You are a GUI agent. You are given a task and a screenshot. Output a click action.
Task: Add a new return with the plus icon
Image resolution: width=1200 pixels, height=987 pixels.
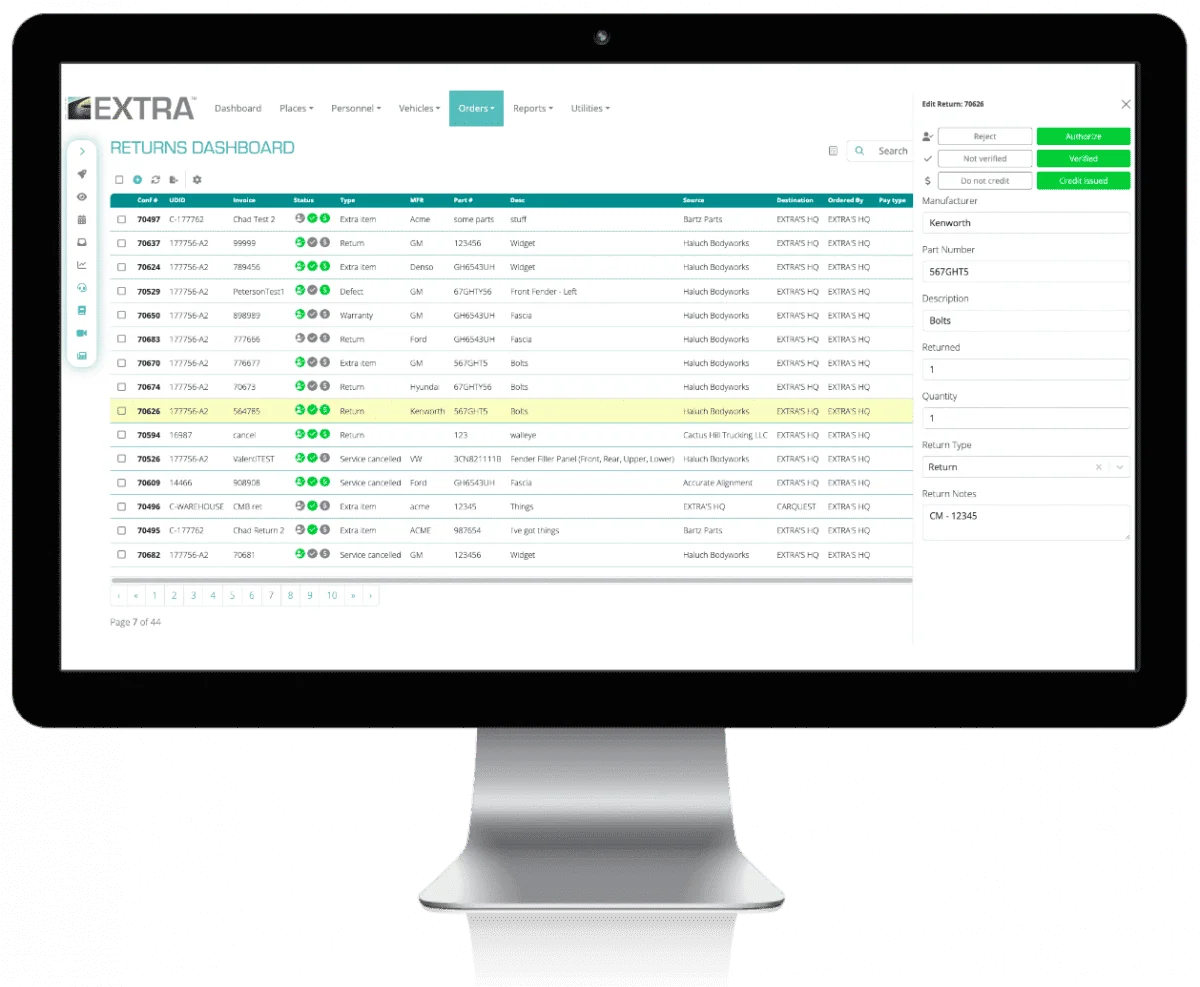(137, 180)
